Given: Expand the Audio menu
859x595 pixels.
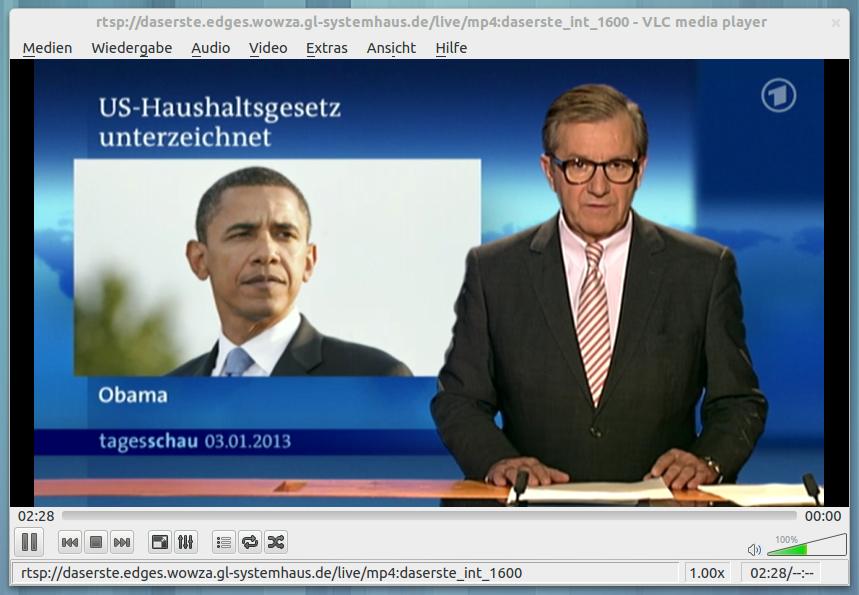Looking at the screenshot, I should pyautogui.click(x=210, y=48).
